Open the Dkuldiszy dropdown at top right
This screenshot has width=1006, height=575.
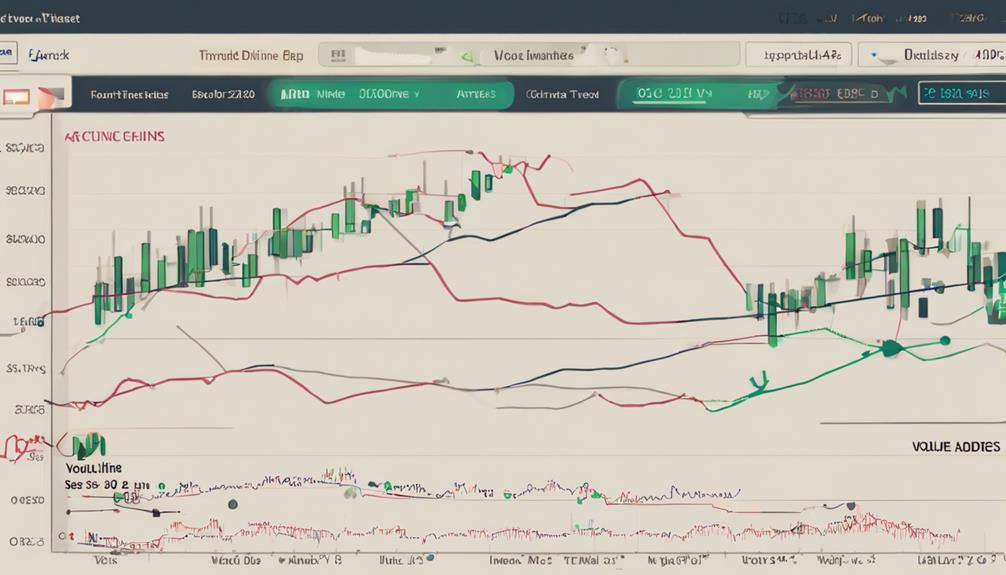point(930,56)
